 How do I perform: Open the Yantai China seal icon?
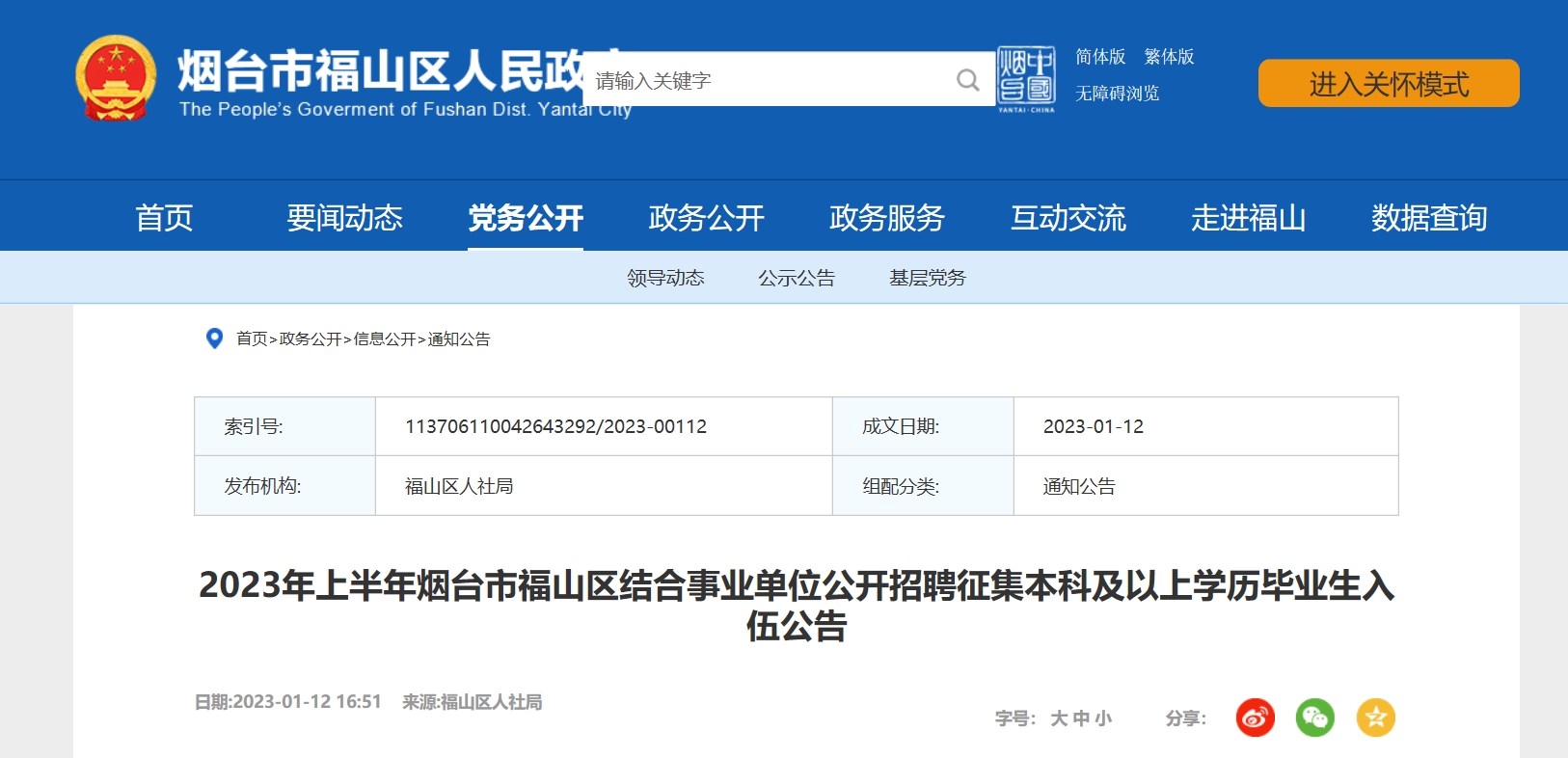pyautogui.click(x=1026, y=79)
